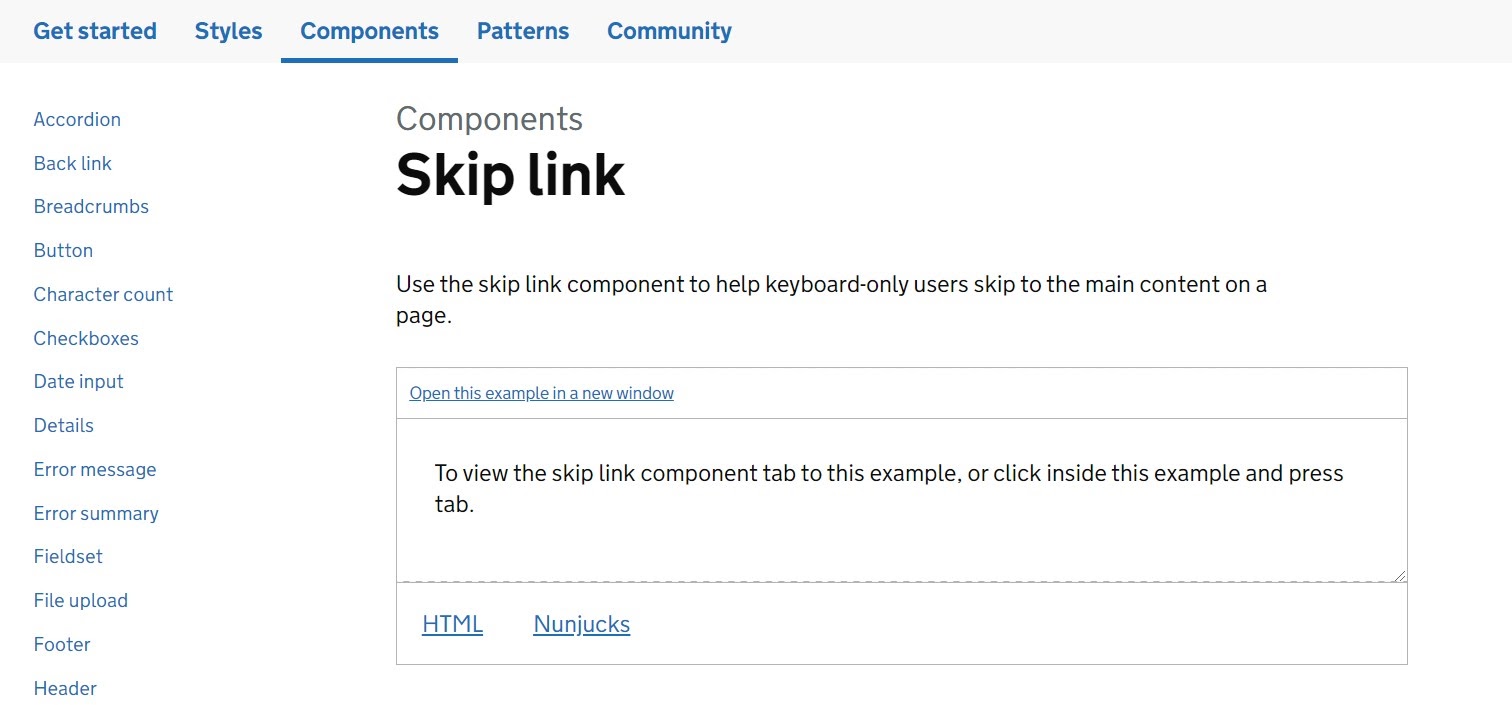Switch to the Nunjucks code tab

581,623
